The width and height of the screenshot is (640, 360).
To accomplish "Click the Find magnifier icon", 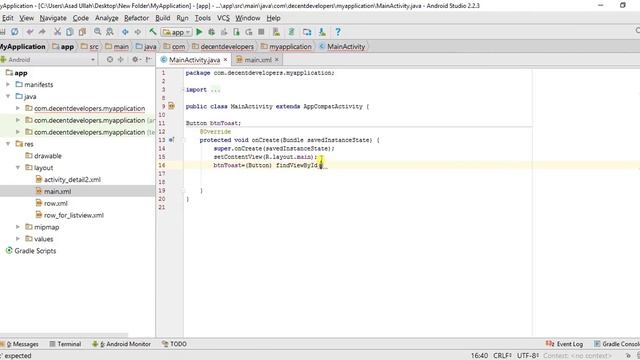I will [x=98, y=32].
